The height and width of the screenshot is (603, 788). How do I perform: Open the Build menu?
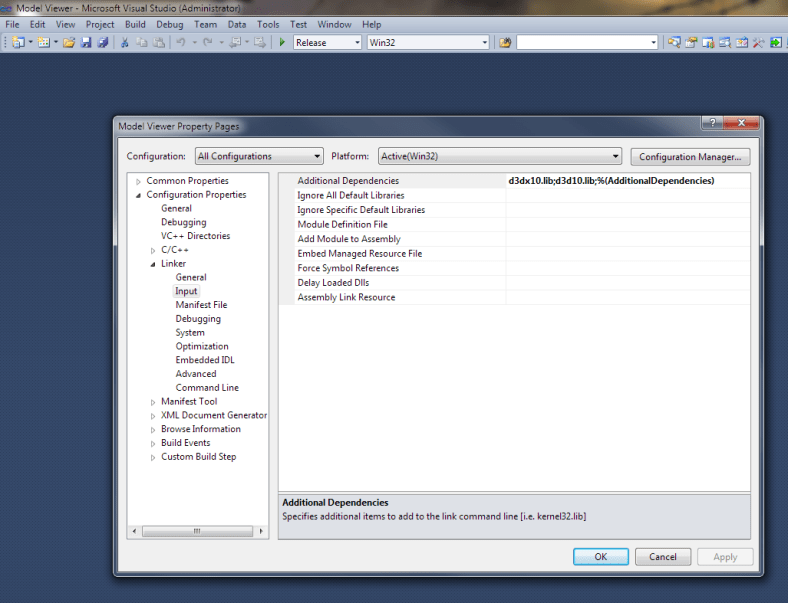coord(135,24)
